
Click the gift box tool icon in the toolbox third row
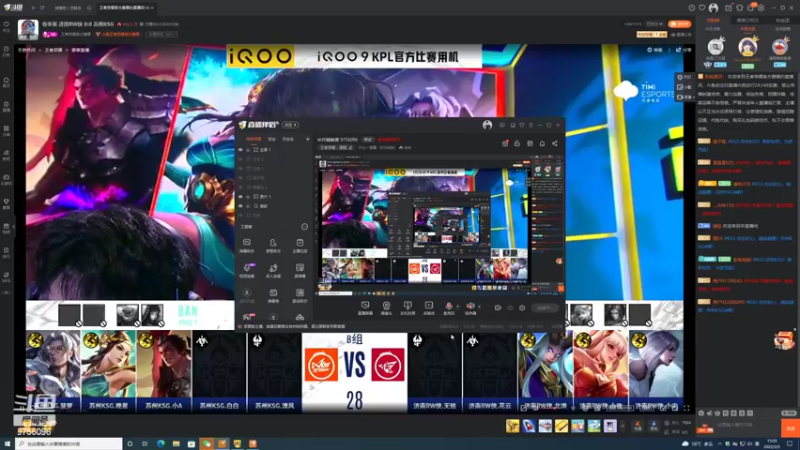273,292
